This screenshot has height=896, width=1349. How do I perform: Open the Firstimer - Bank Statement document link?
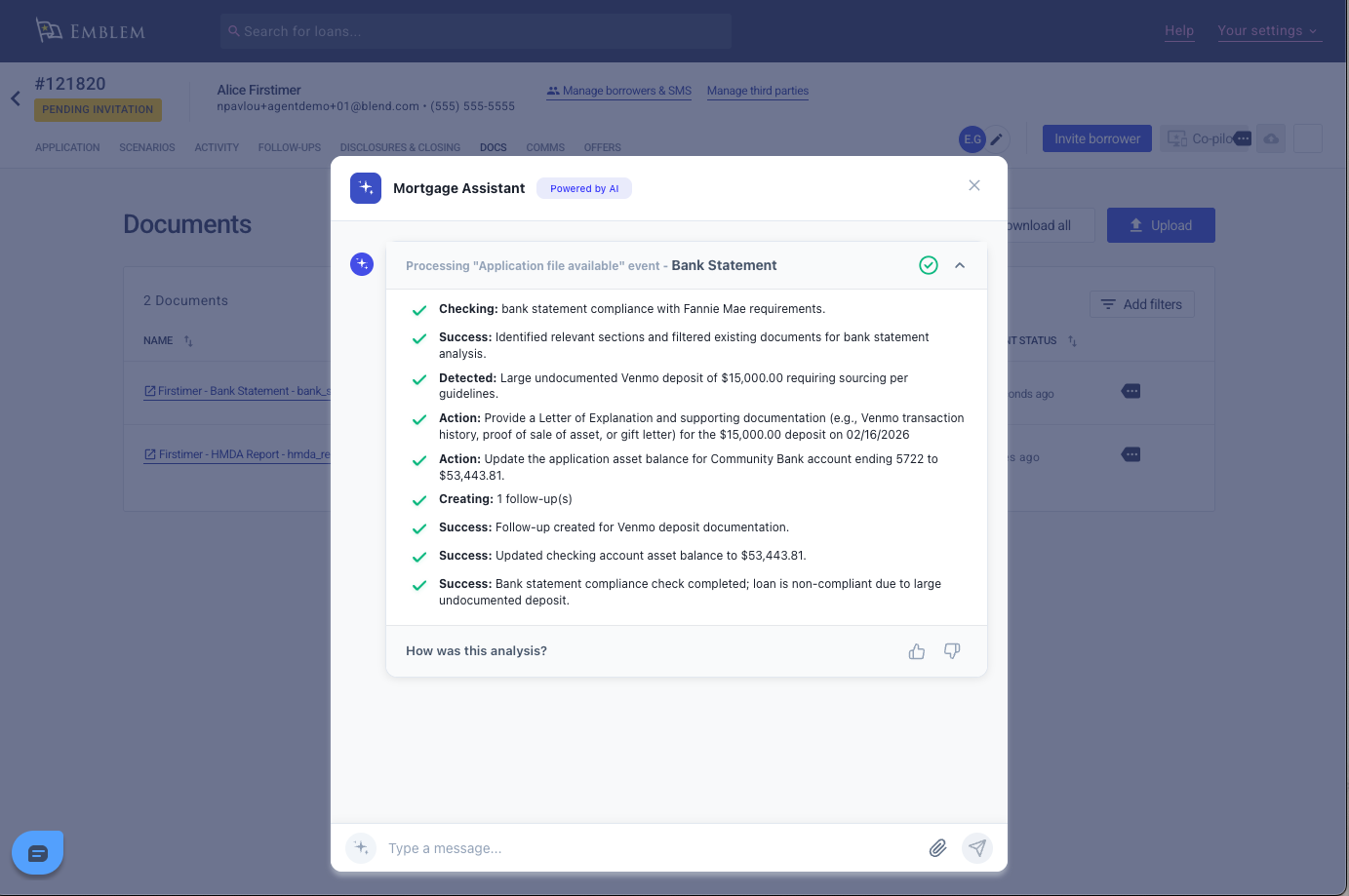coord(238,391)
